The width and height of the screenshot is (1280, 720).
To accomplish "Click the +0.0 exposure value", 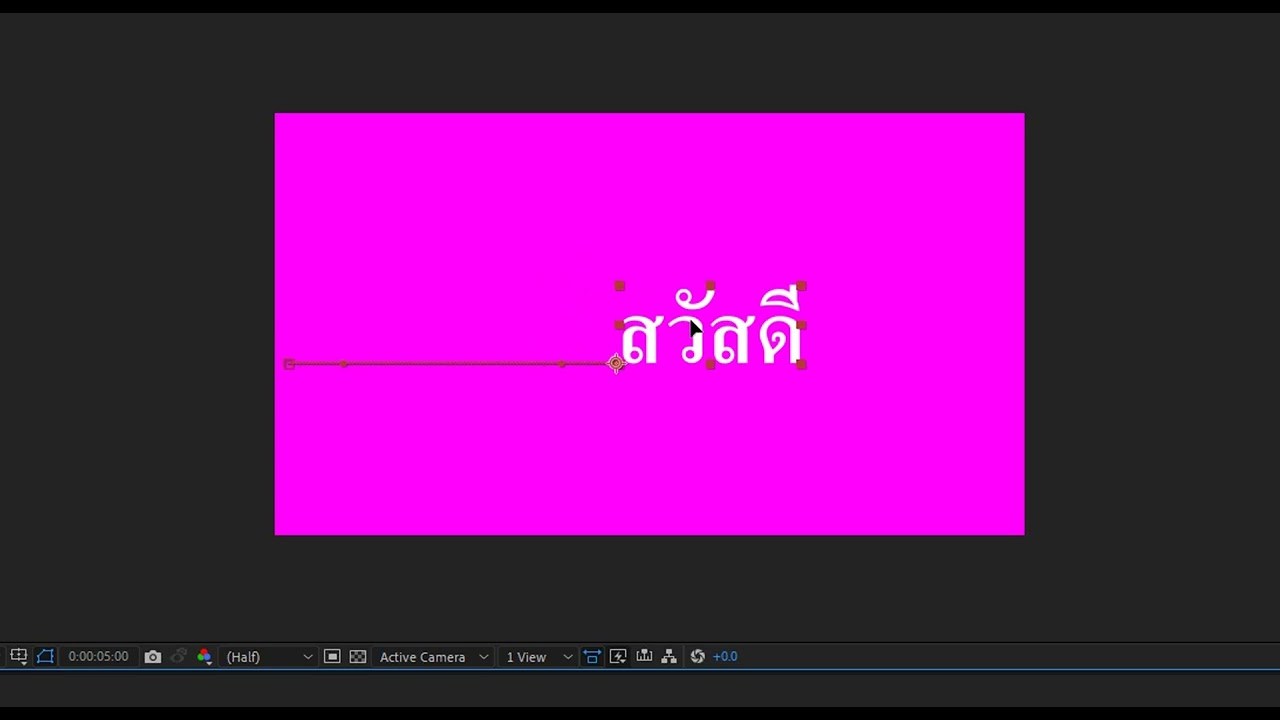I will [x=725, y=657].
